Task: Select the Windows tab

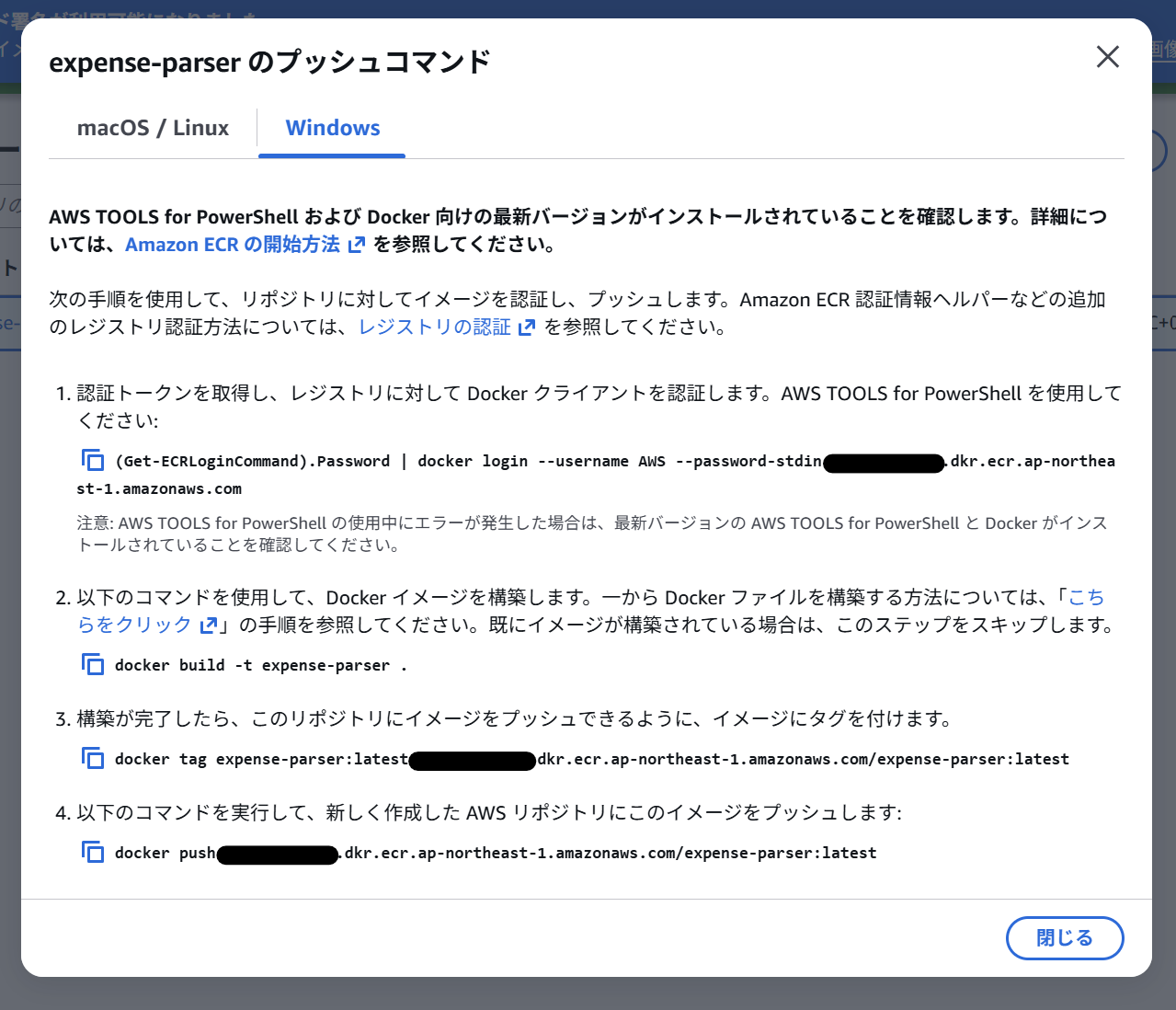Action: click(333, 128)
